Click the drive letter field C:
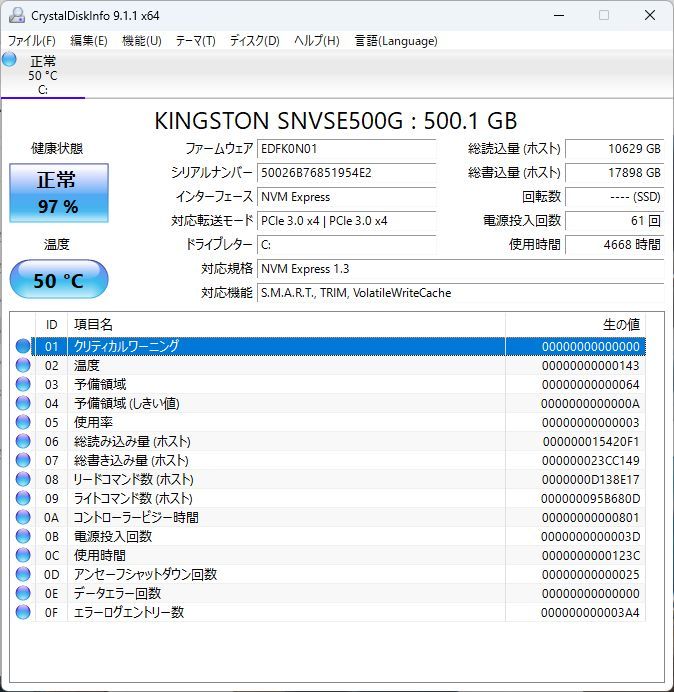Screen dimensions: 674x692 pos(346,244)
